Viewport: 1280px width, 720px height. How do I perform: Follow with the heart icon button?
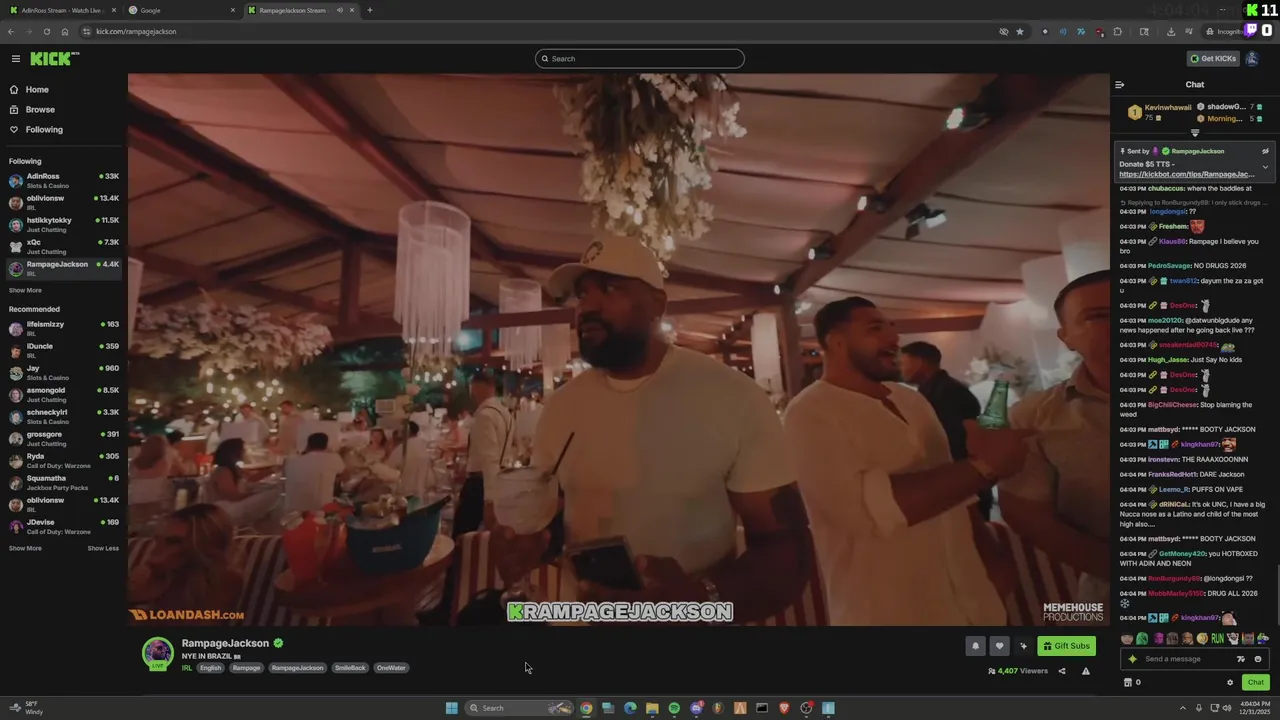click(x=998, y=646)
